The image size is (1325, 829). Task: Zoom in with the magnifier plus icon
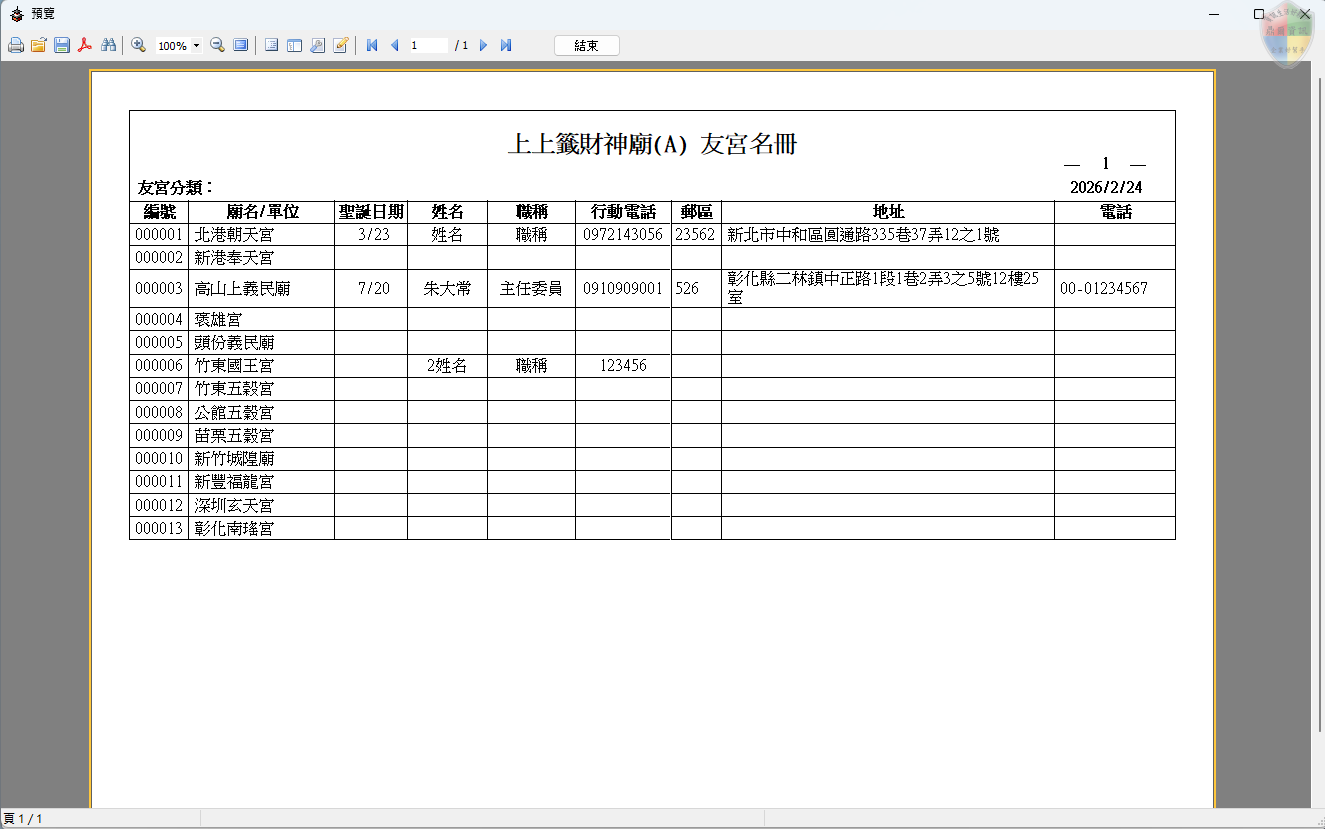point(139,46)
